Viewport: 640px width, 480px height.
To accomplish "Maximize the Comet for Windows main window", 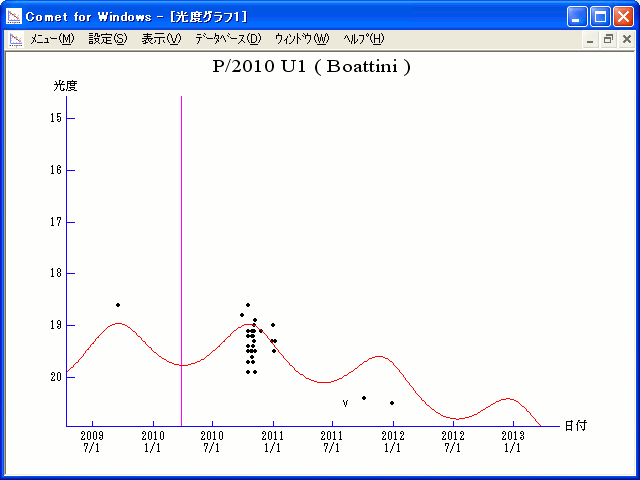I will click(600, 16).
